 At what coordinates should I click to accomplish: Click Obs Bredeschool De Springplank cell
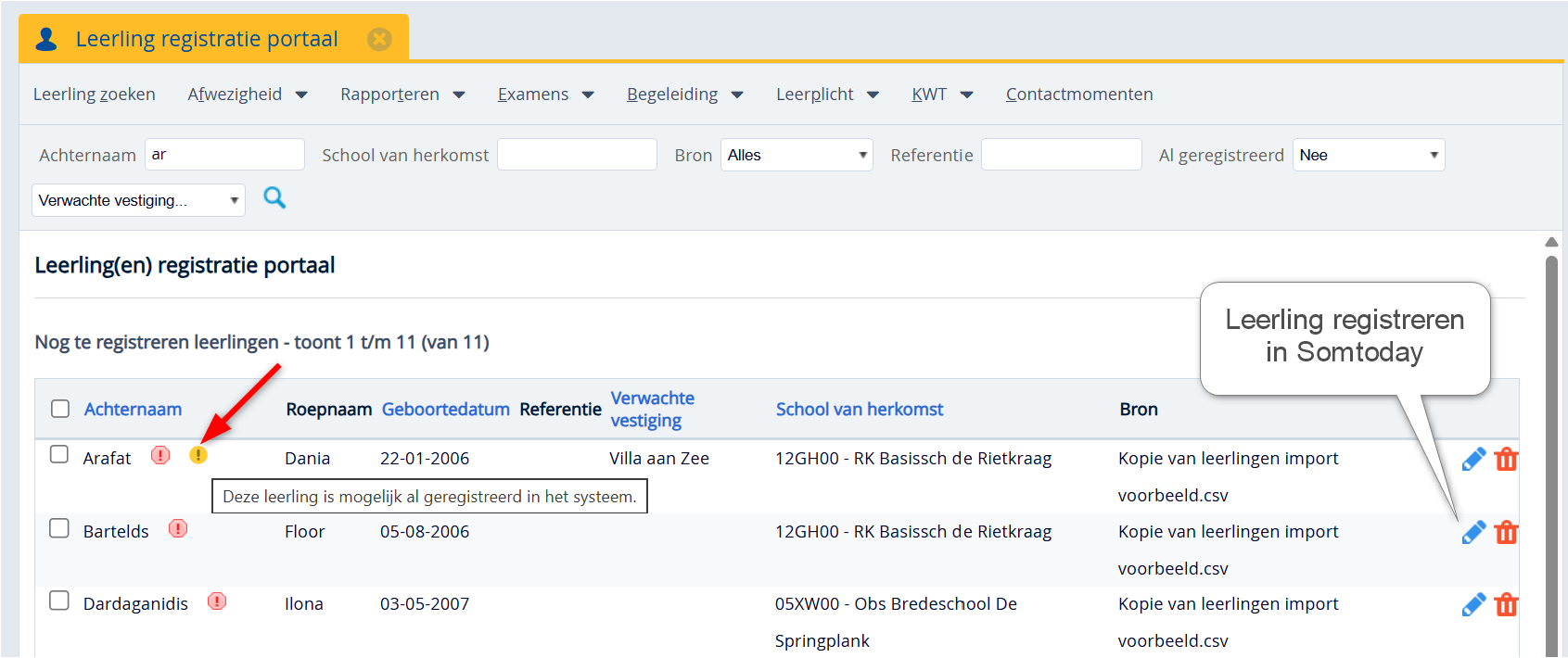tap(896, 622)
